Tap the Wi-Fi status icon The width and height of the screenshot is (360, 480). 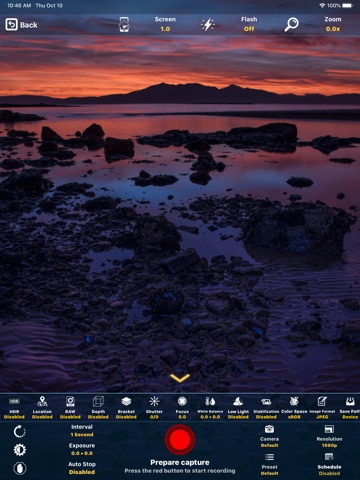pyautogui.click(x=322, y=5)
